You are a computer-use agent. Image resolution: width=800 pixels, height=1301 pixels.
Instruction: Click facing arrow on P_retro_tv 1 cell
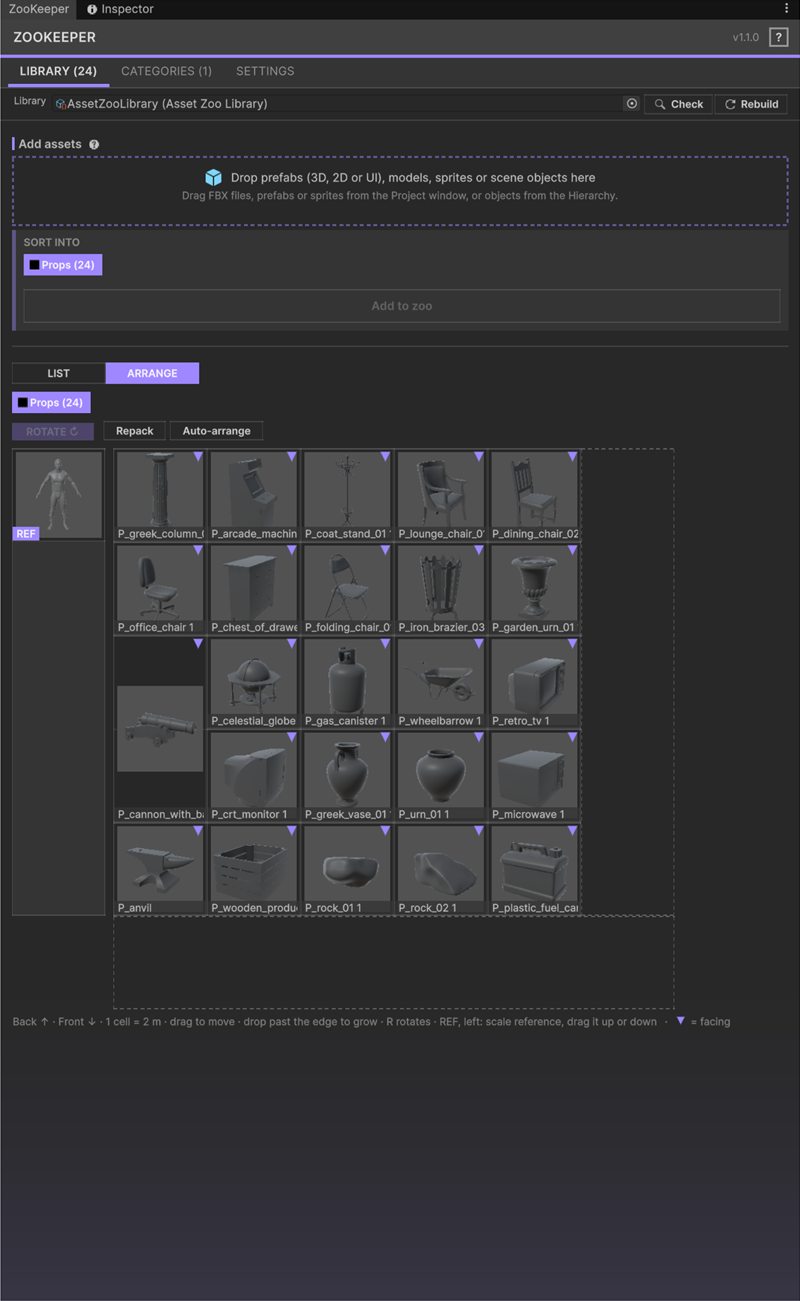tap(572, 643)
